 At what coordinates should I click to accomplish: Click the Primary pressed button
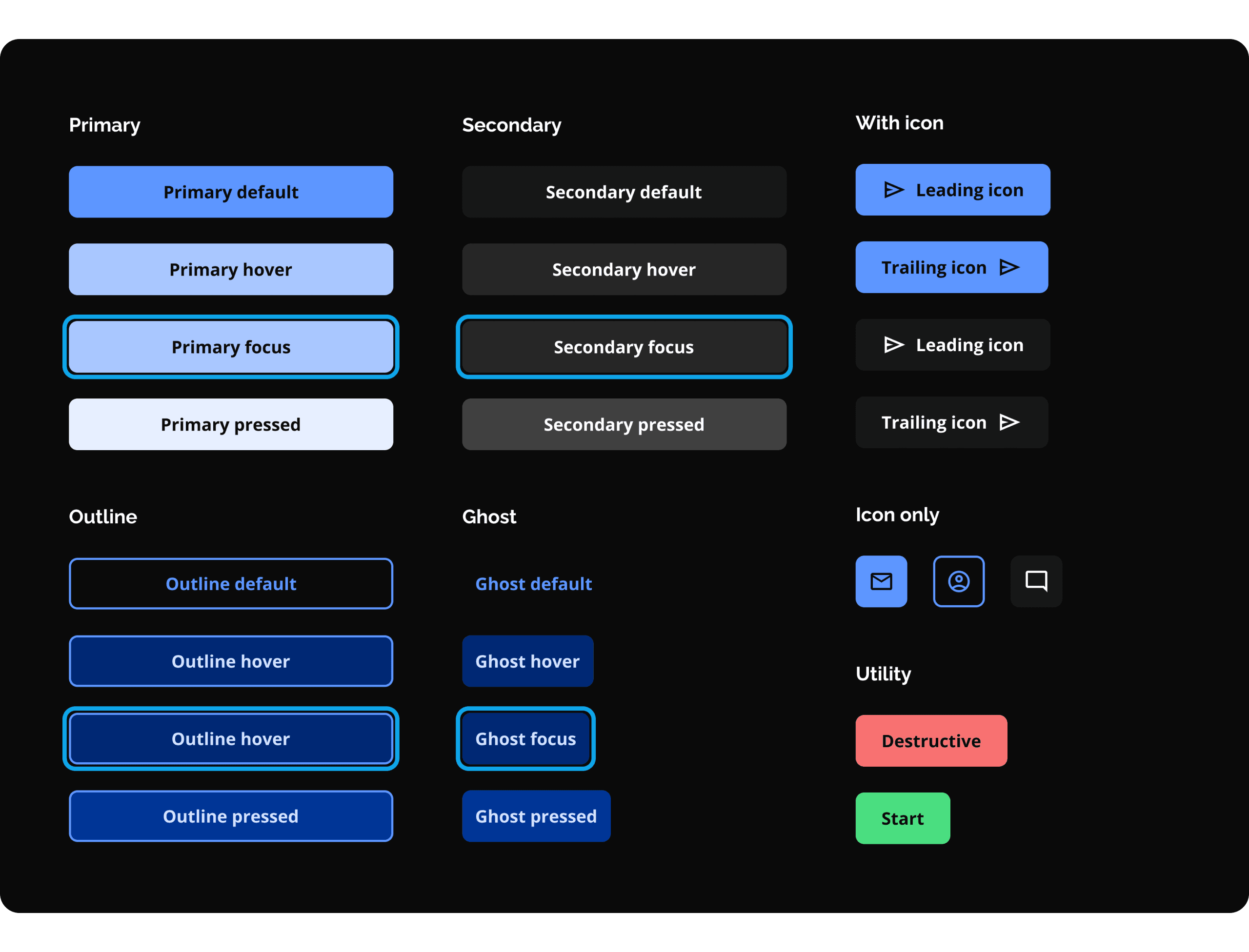click(x=231, y=424)
